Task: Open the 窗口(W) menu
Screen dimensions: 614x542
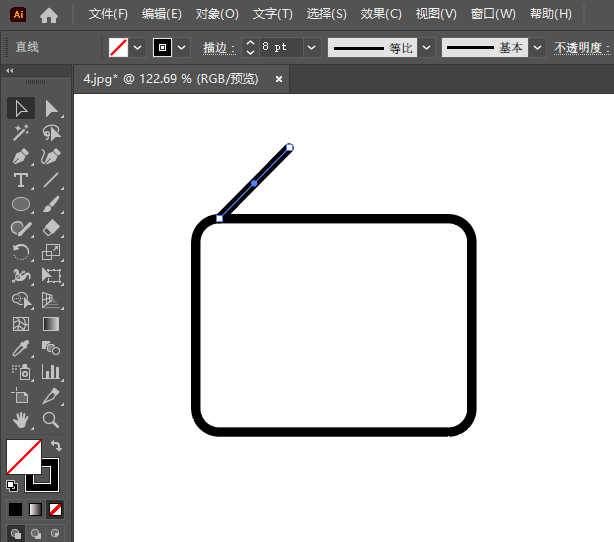Action: pos(493,14)
